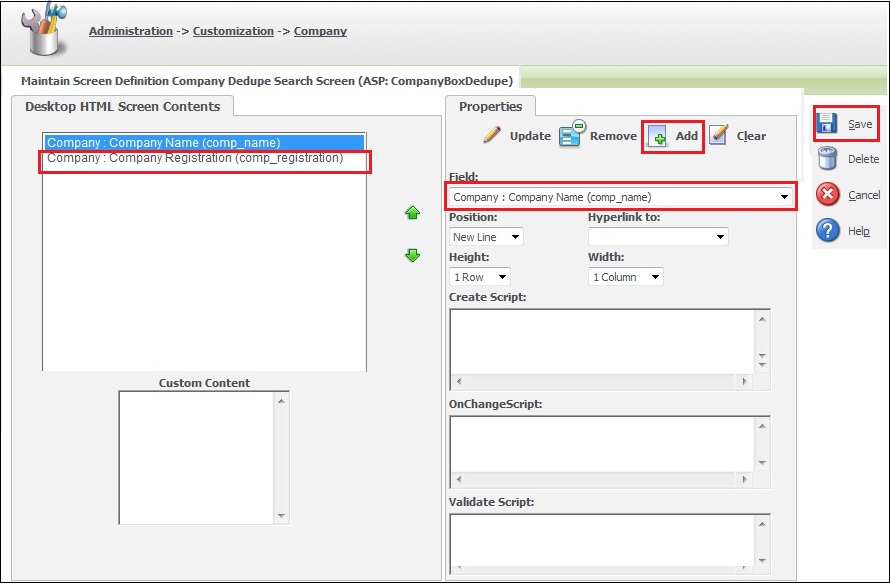Click OnChangeScript horizontal scroll right arrow
The height and width of the screenshot is (584, 890).
click(745, 480)
